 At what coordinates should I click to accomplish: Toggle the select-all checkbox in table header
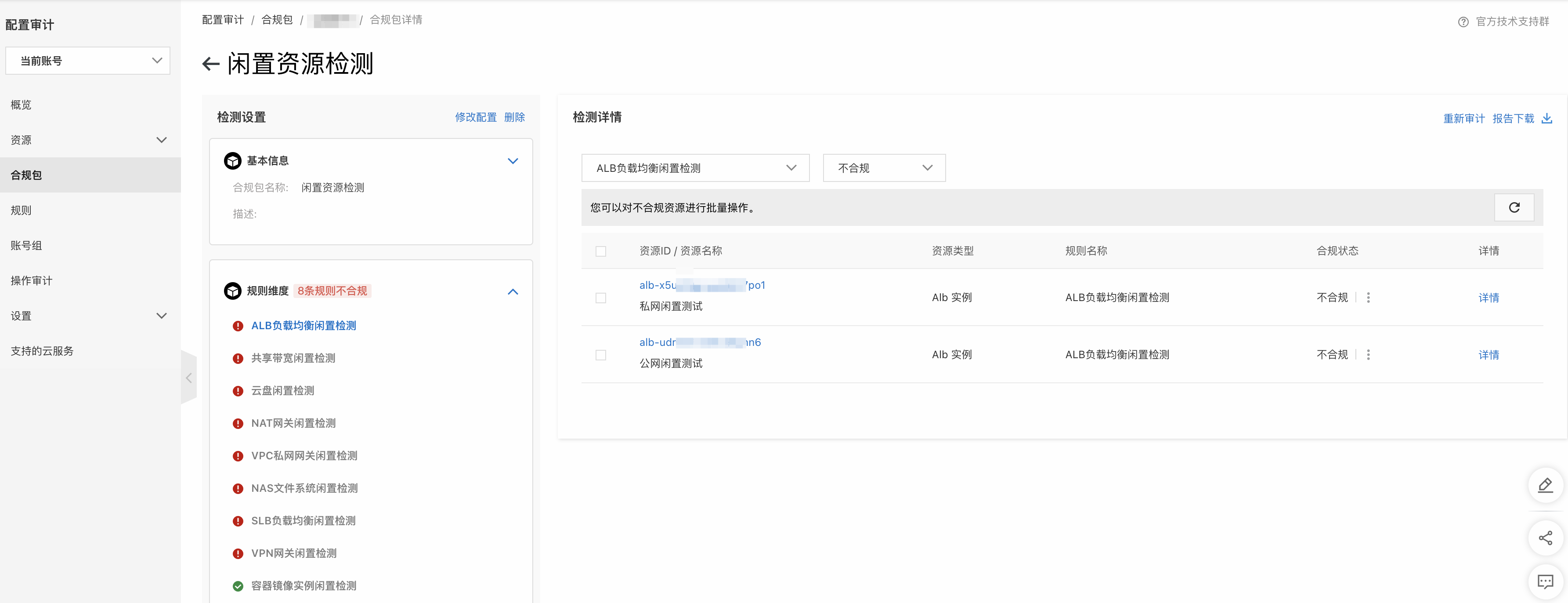[x=601, y=251]
